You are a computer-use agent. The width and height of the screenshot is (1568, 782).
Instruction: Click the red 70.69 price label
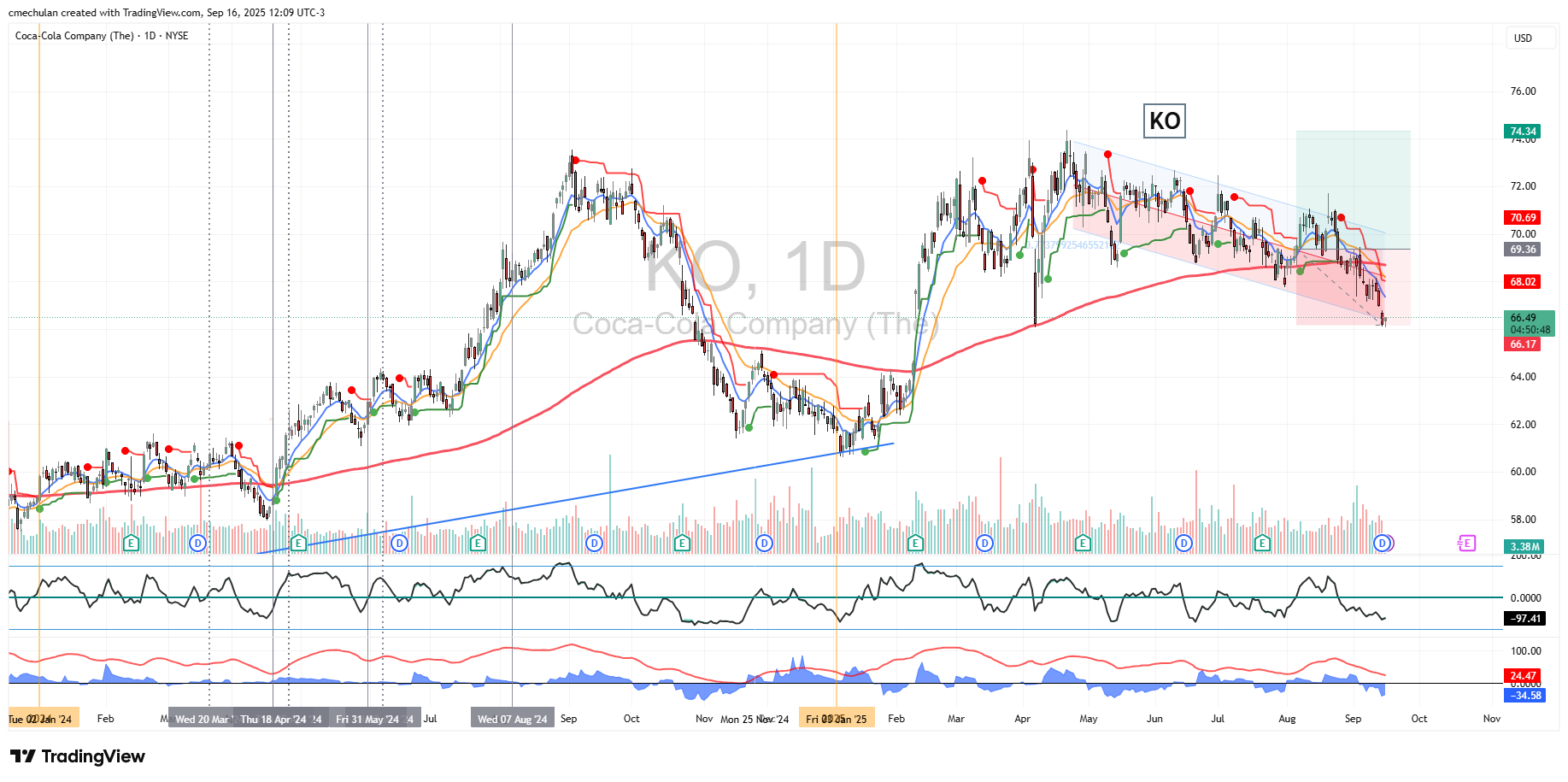pyautogui.click(x=1523, y=218)
